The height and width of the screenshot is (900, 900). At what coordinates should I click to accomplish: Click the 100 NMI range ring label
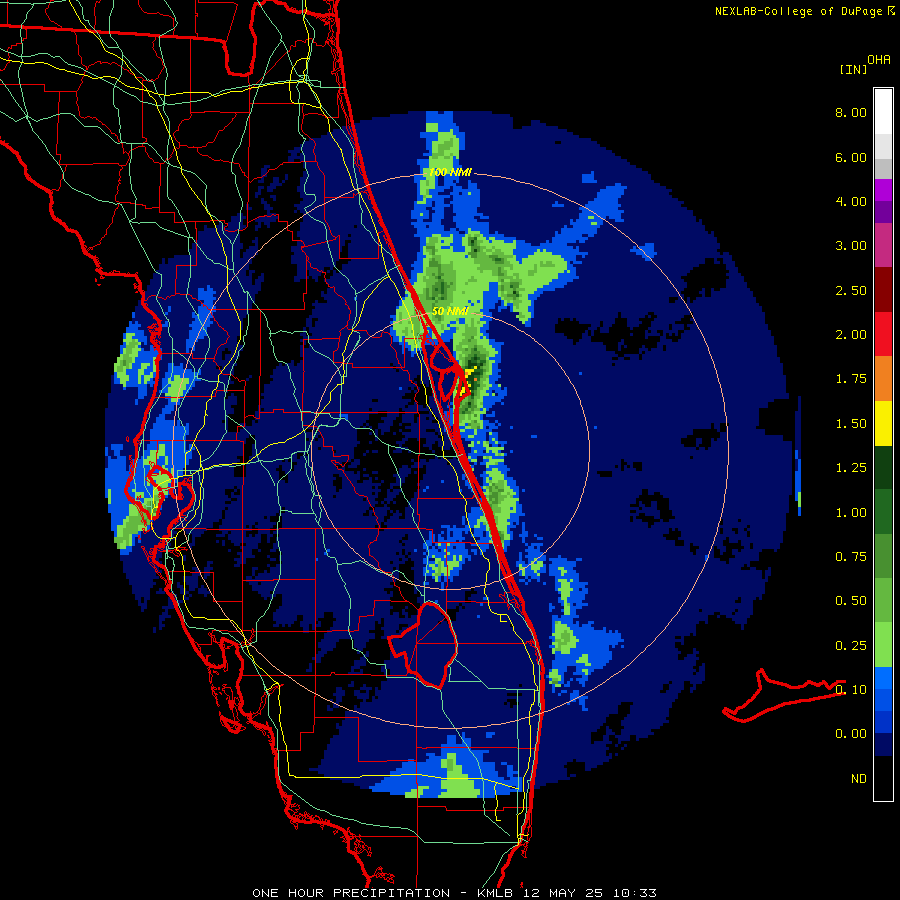click(450, 172)
